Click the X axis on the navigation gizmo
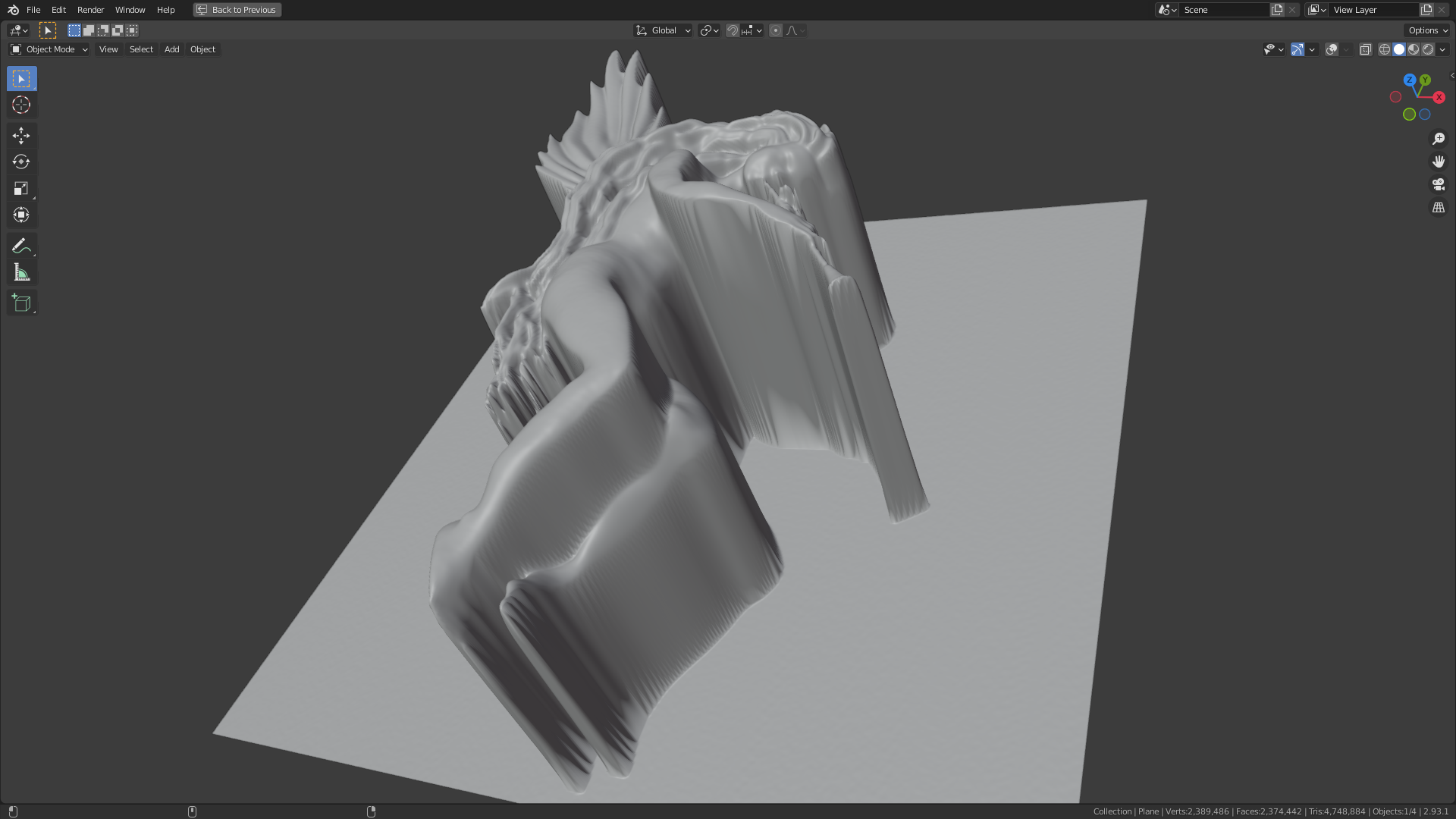 (1439, 97)
